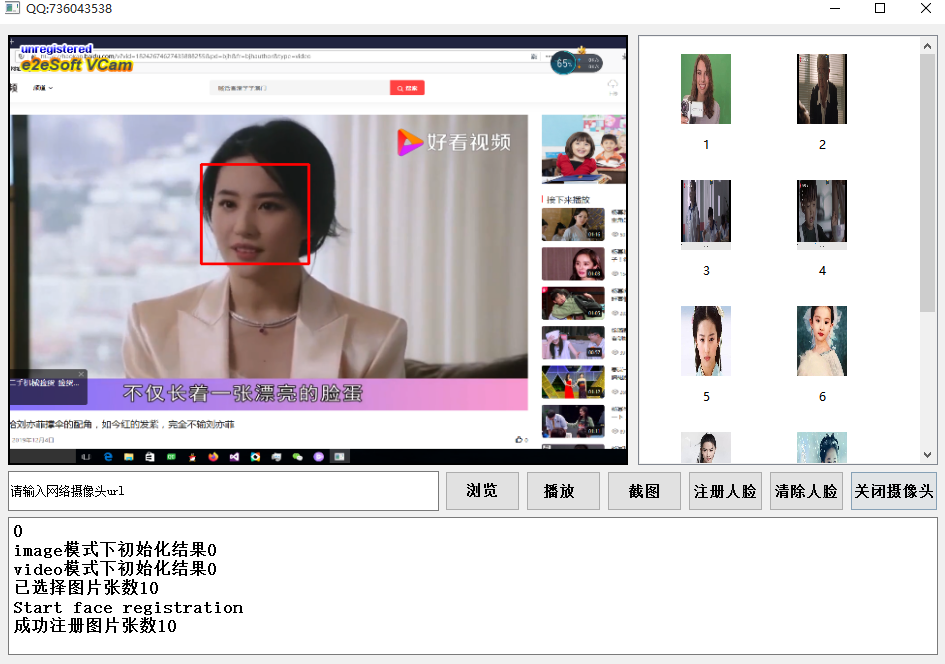Click face thumbnail number 5 in the right panel
This screenshot has width=945, height=664.
click(706, 341)
